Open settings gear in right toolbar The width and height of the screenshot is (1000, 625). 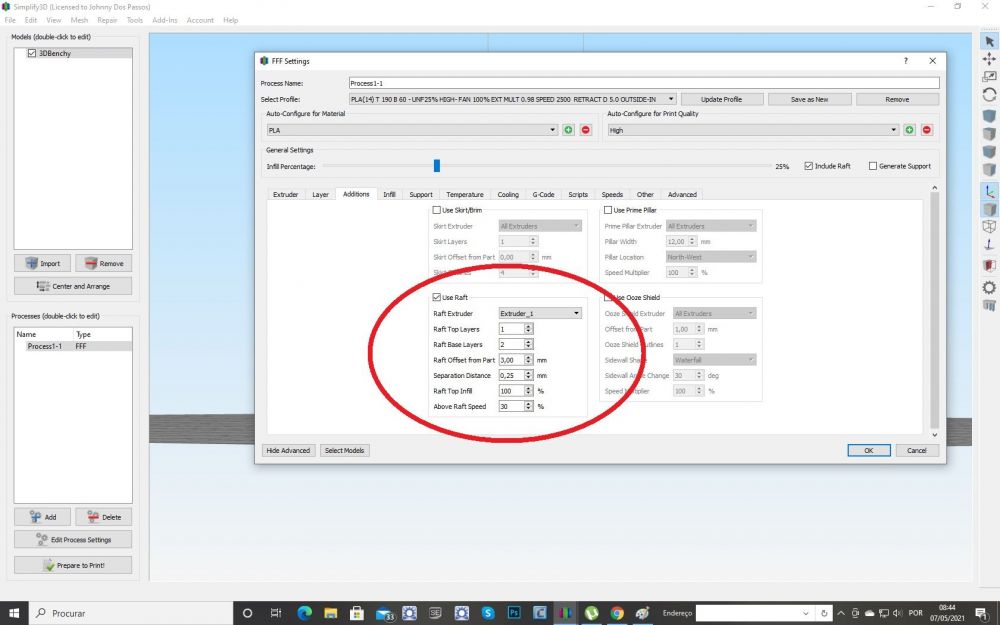[989, 288]
